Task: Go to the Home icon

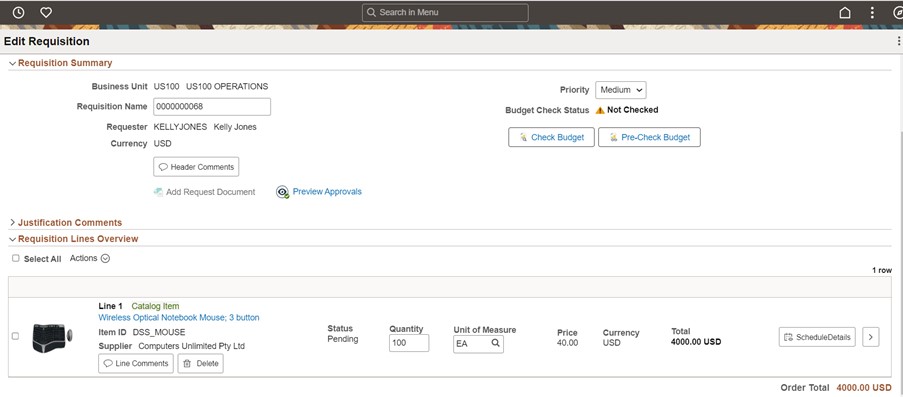Action: (x=845, y=12)
